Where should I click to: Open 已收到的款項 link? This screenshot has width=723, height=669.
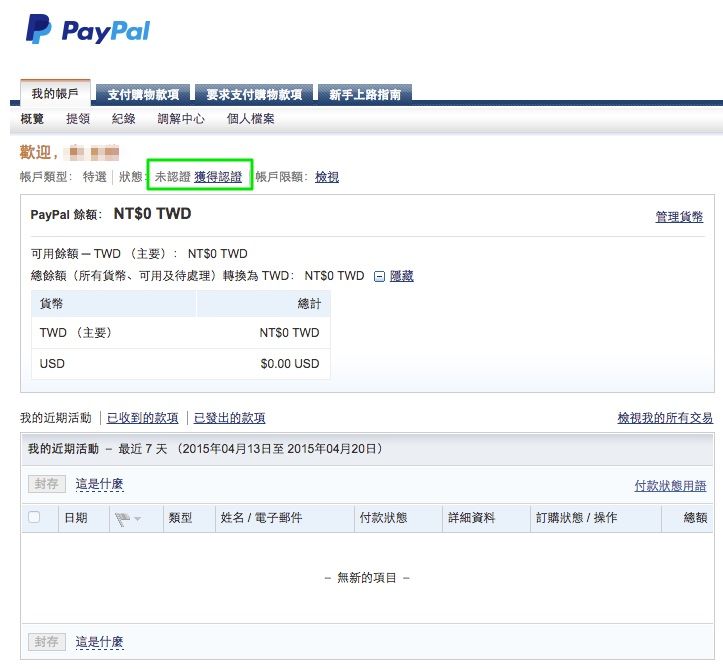(x=142, y=418)
